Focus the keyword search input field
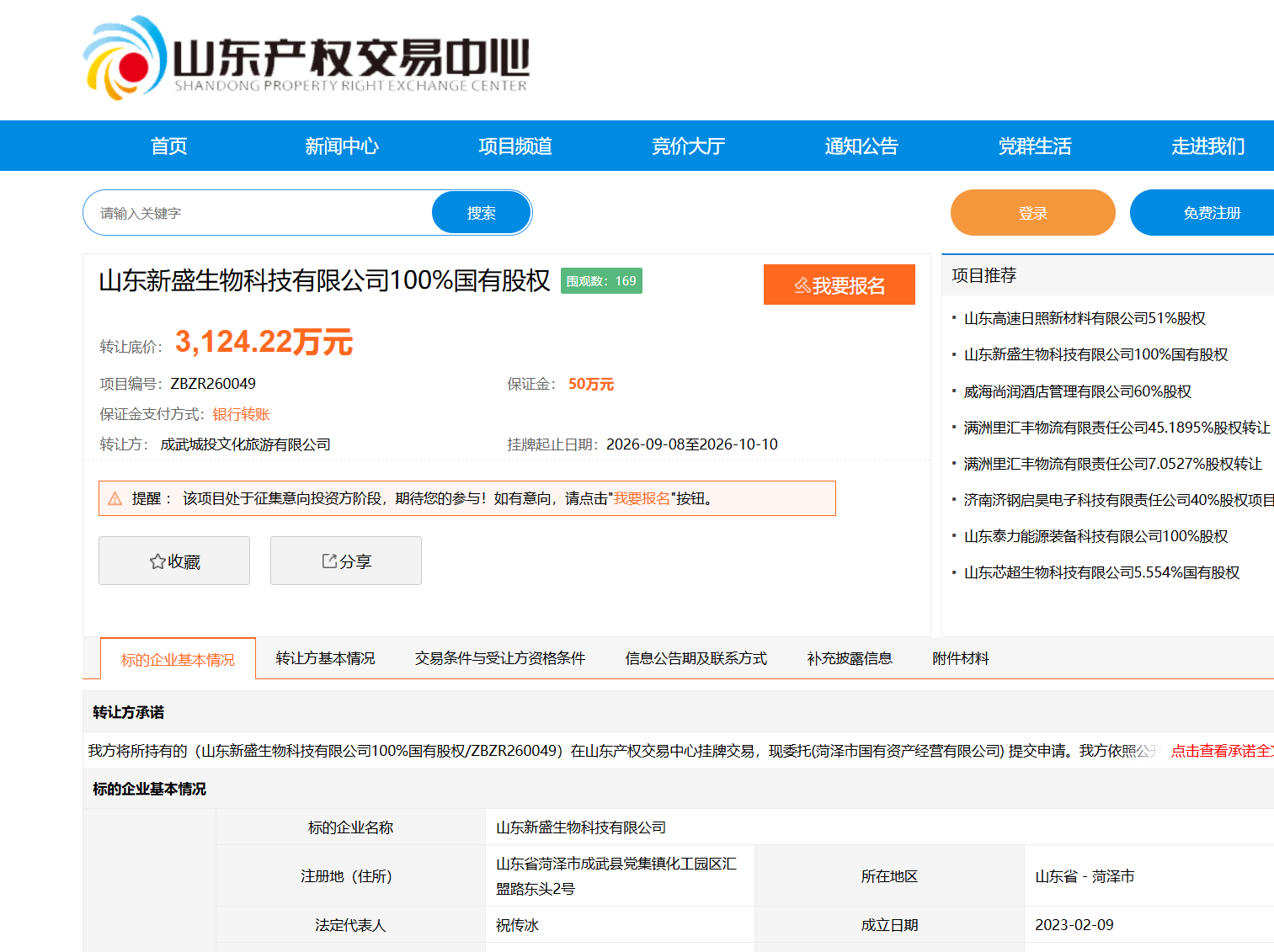The height and width of the screenshot is (952, 1274). point(258,213)
